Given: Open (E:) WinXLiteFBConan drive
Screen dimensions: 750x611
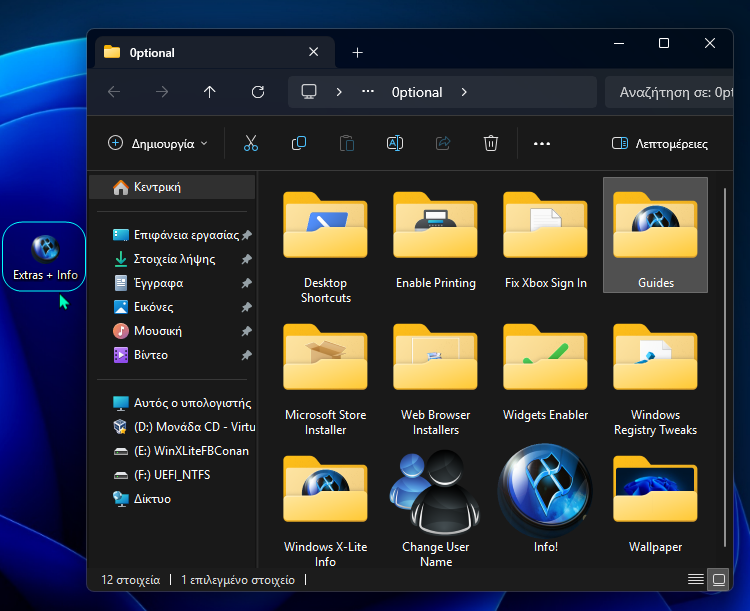Looking at the screenshot, I should tap(172, 451).
